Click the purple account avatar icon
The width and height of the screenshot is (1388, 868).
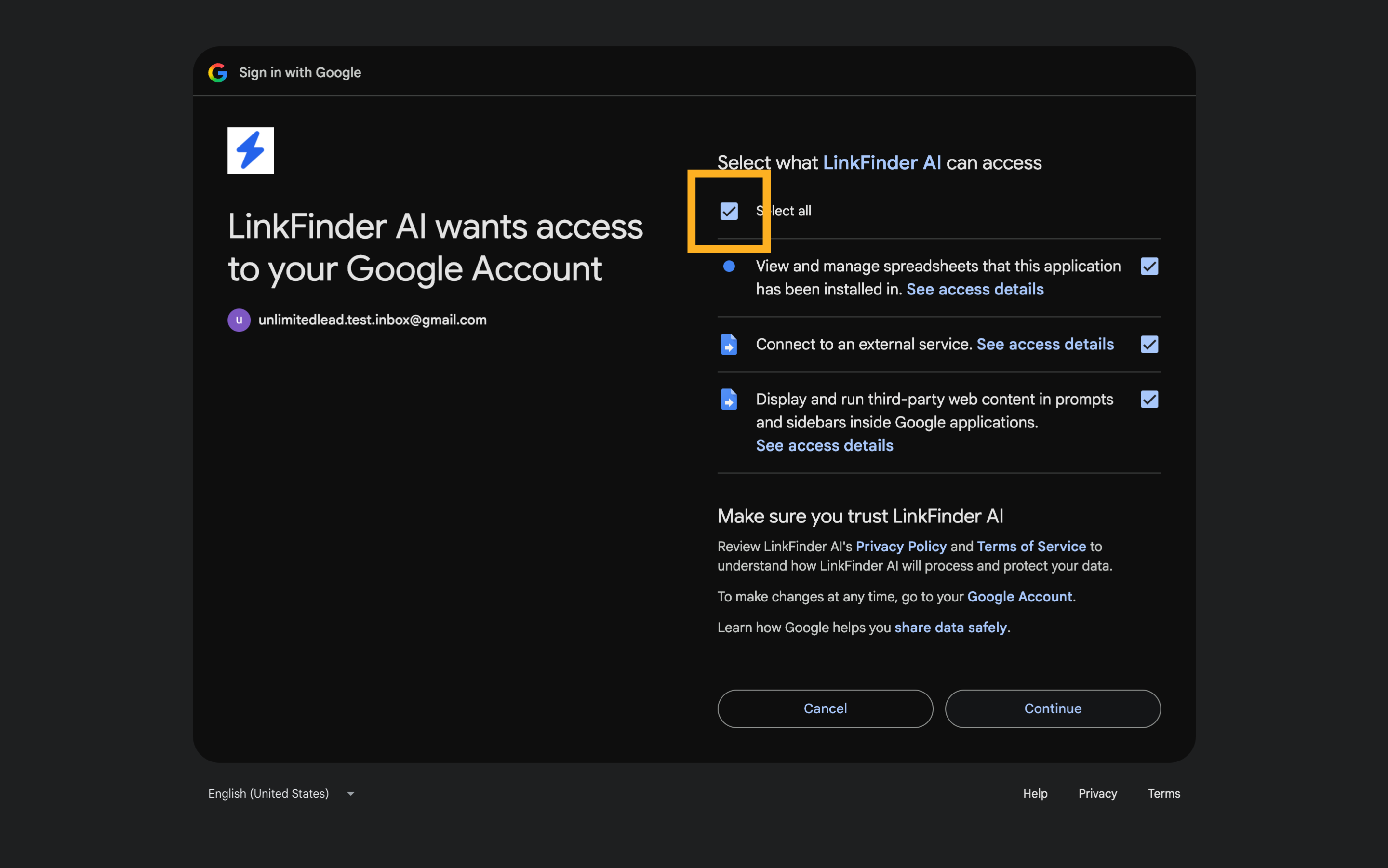[239, 320]
